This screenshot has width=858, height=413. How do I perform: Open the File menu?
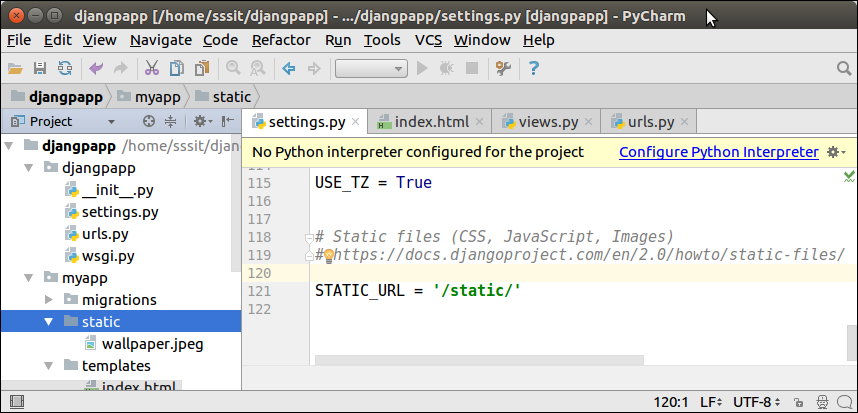(x=19, y=40)
